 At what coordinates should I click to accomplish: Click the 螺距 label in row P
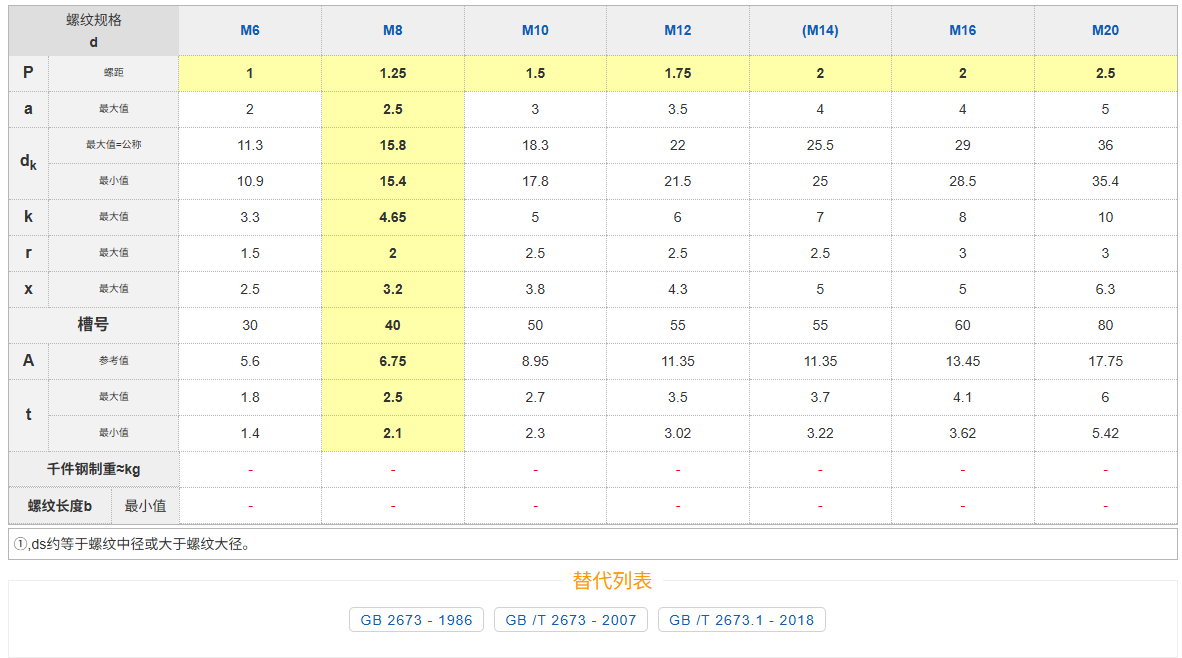tap(114, 73)
